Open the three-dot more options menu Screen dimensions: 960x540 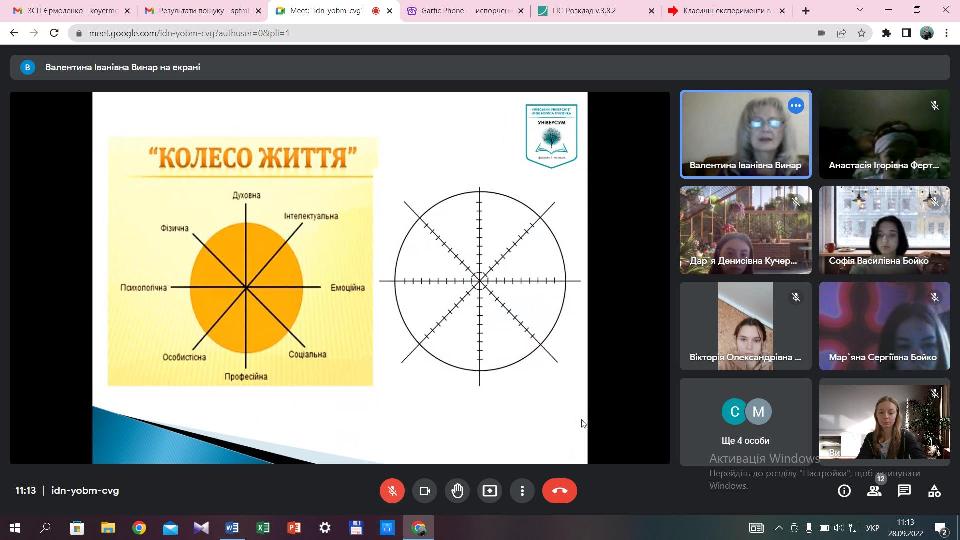[x=522, y=491]
